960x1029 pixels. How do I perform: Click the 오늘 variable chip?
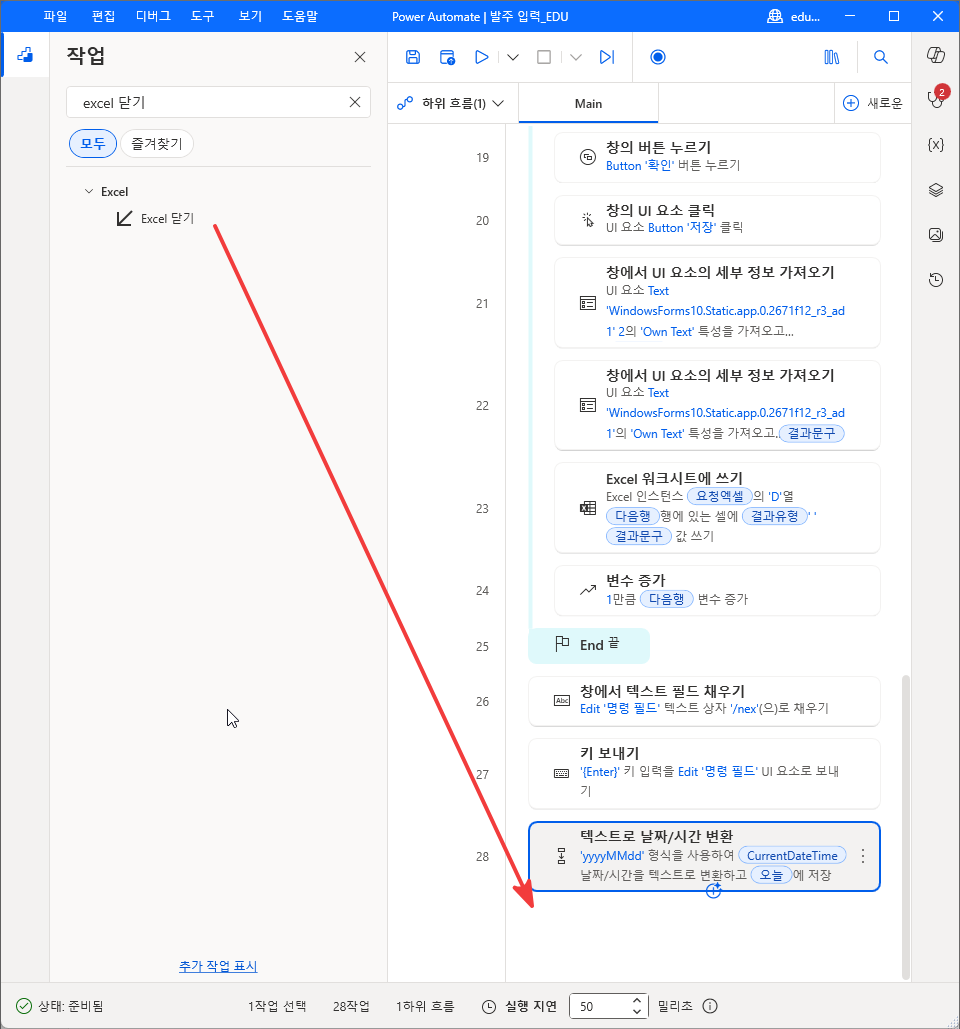[x=771, y=875]
